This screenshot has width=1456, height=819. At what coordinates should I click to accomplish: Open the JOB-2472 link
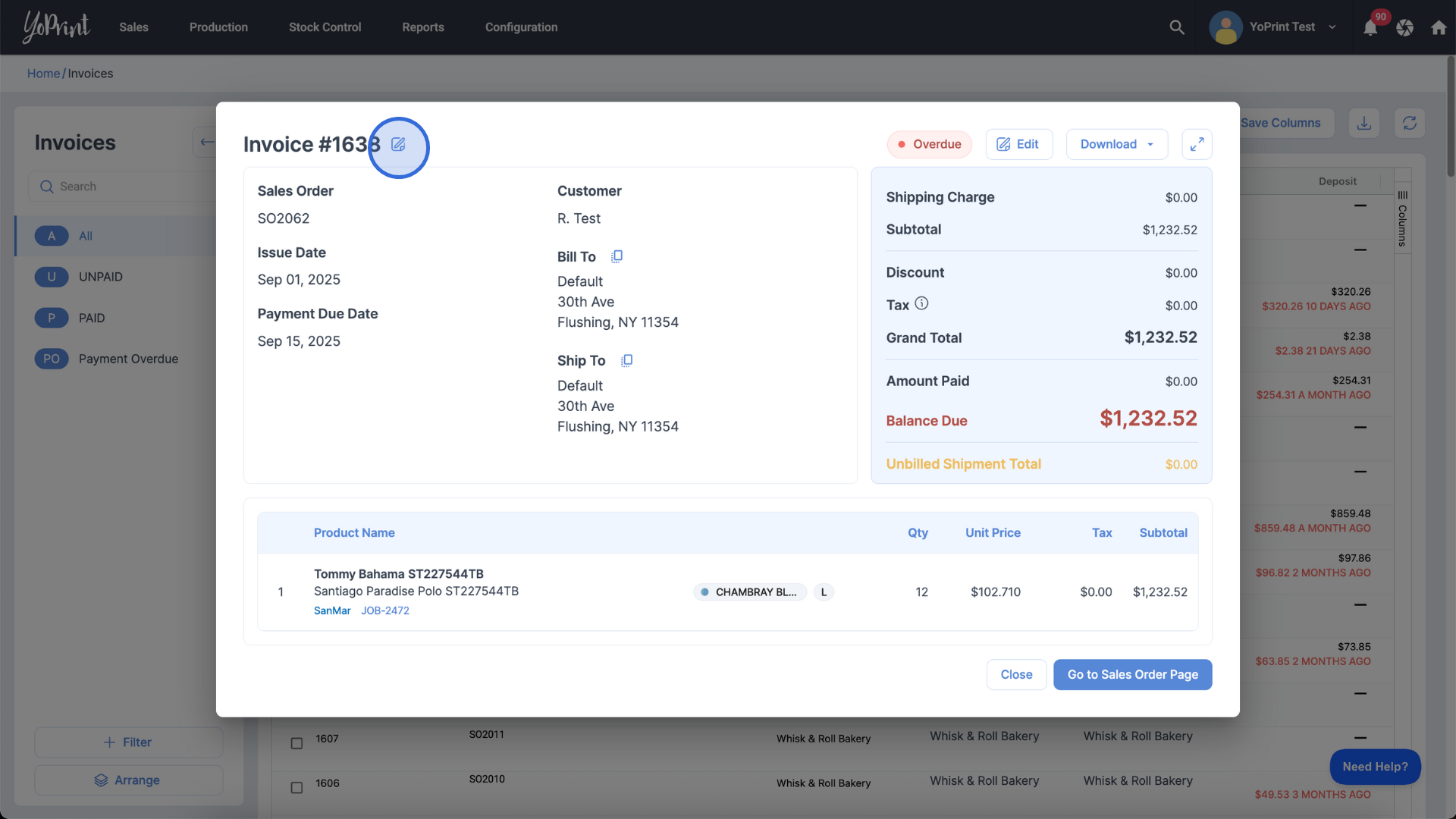385,610
